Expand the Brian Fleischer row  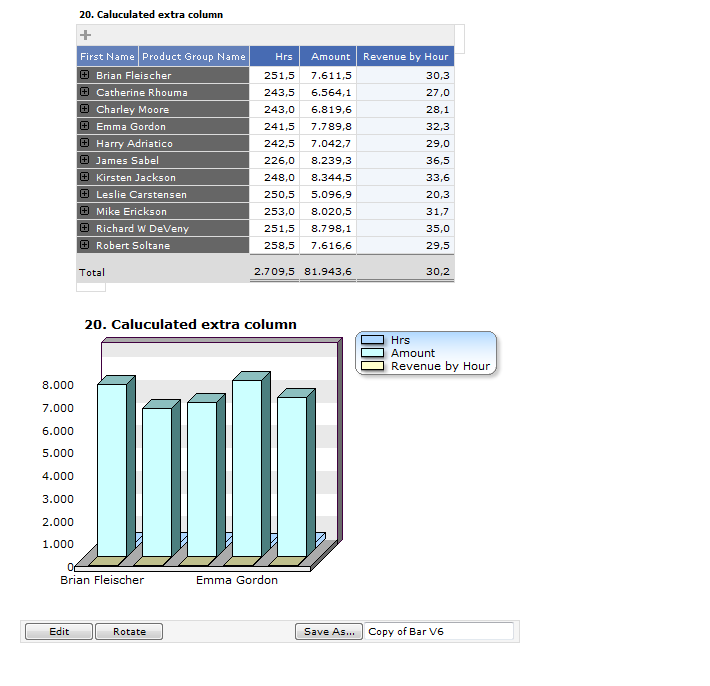(85, 76)
